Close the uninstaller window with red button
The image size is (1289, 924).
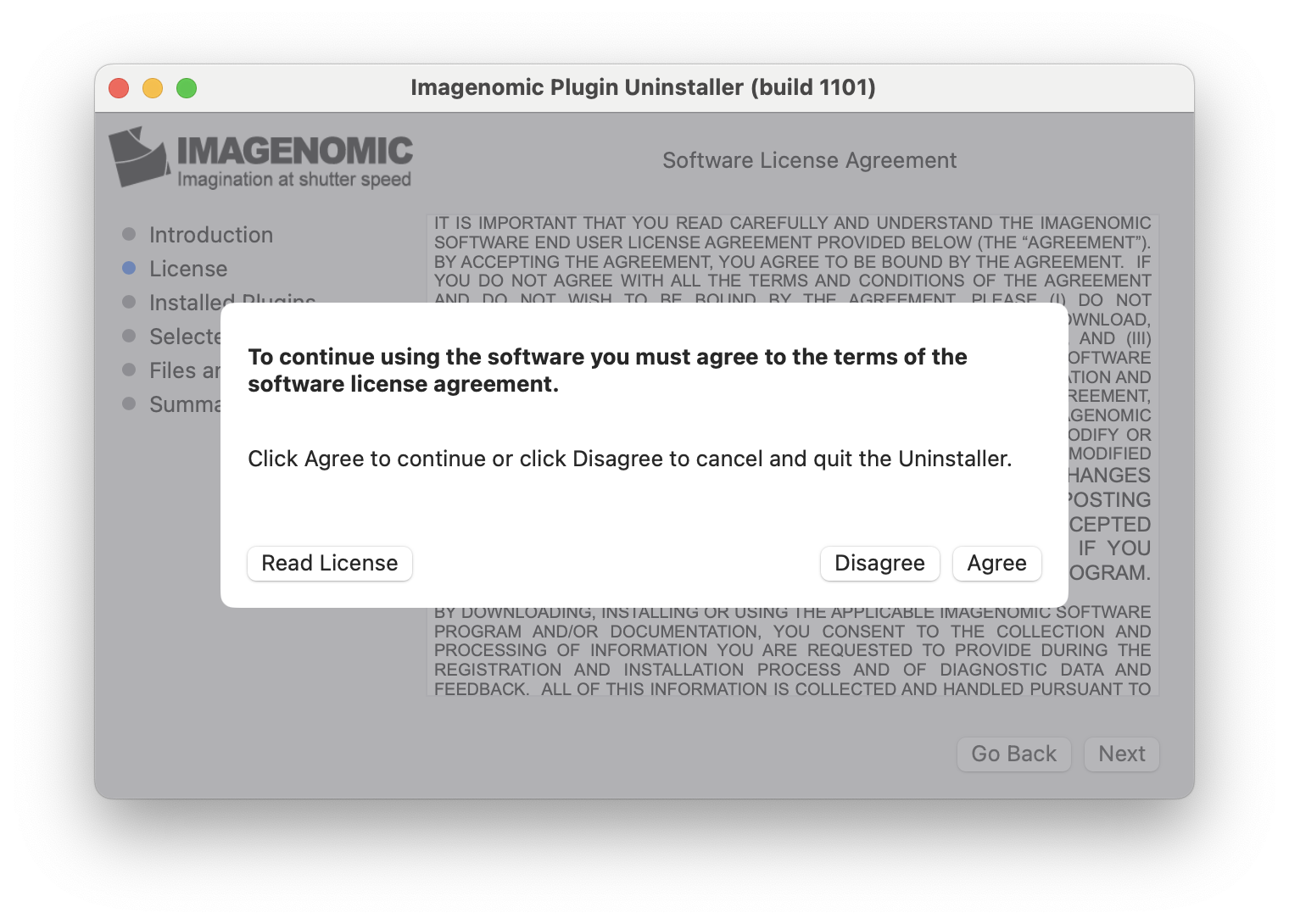(x=119, y=88)
